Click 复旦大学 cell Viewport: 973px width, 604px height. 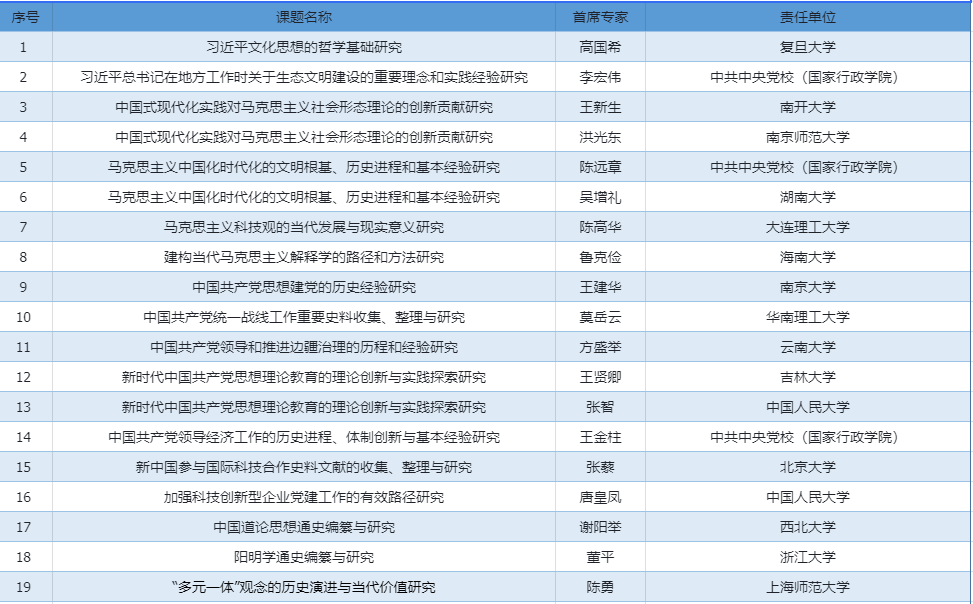click(x=807, y=47)
